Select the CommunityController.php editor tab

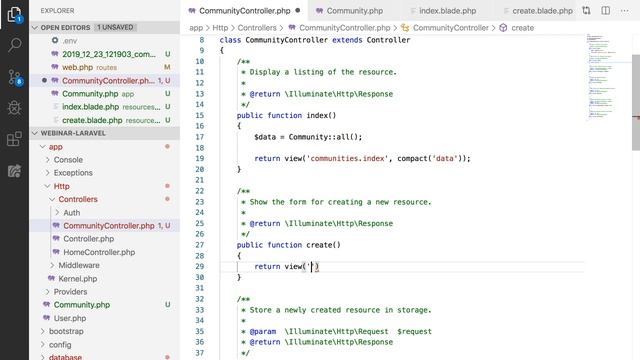[244, 11]
